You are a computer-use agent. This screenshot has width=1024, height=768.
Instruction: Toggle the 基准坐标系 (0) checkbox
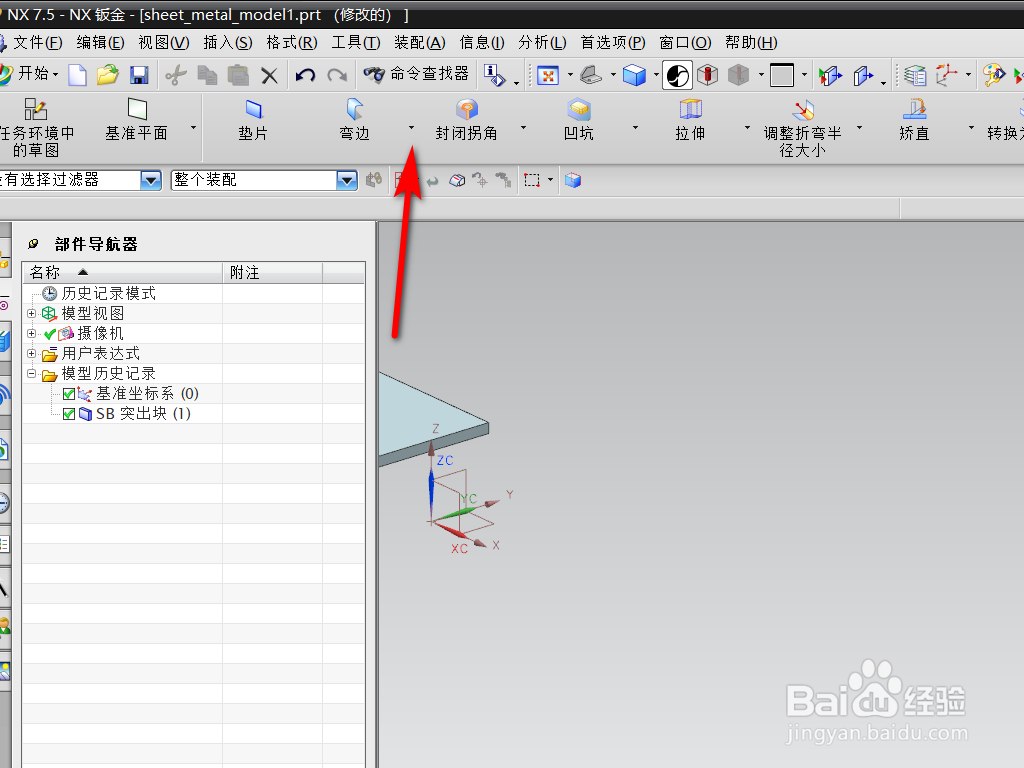(x=69, y=394)
